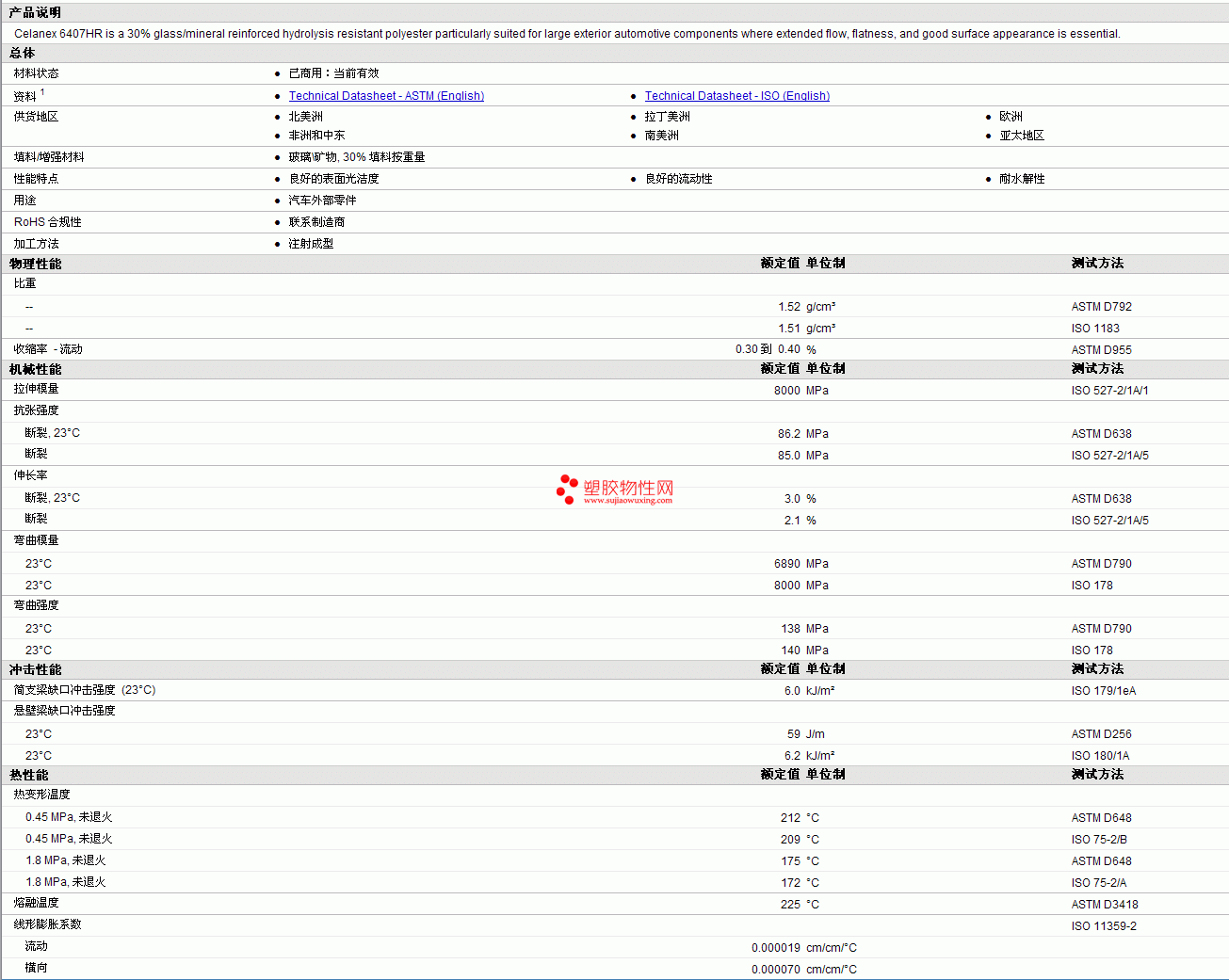
Task: Click the ISO 1183 test method
Action: (x=1095, y=329)
